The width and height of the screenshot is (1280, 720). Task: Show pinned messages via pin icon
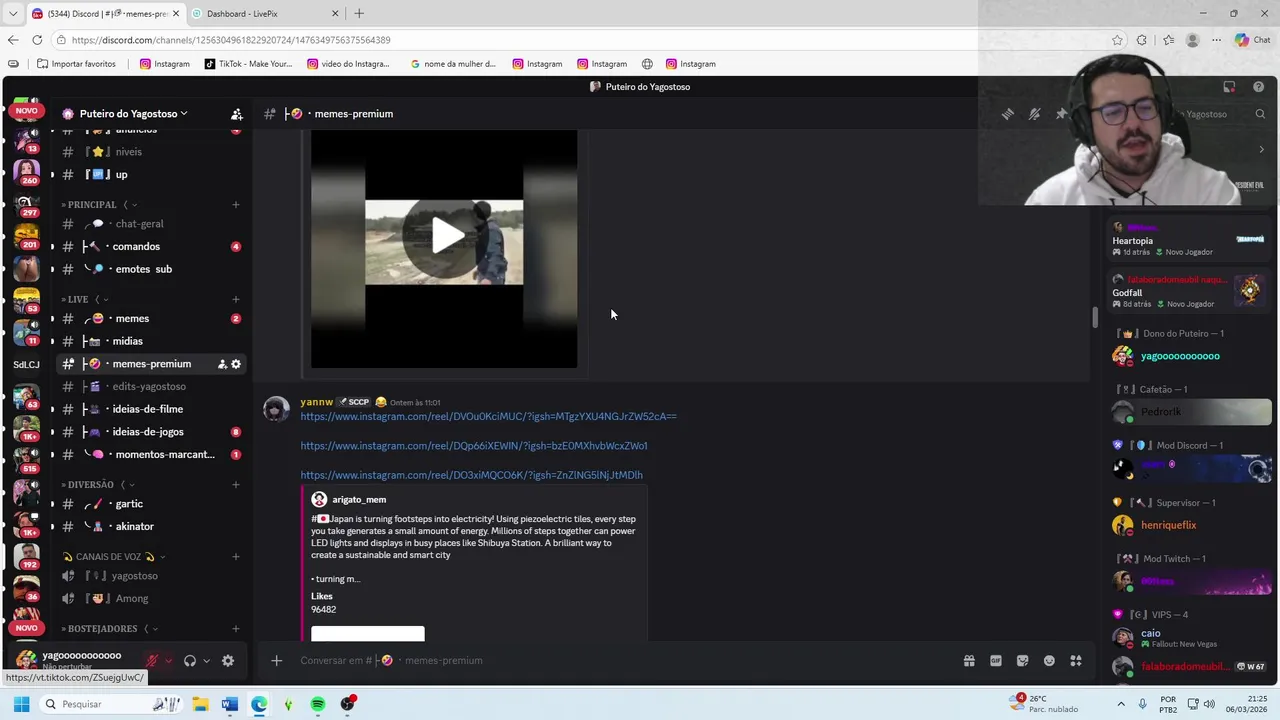tap(1061, 114)
